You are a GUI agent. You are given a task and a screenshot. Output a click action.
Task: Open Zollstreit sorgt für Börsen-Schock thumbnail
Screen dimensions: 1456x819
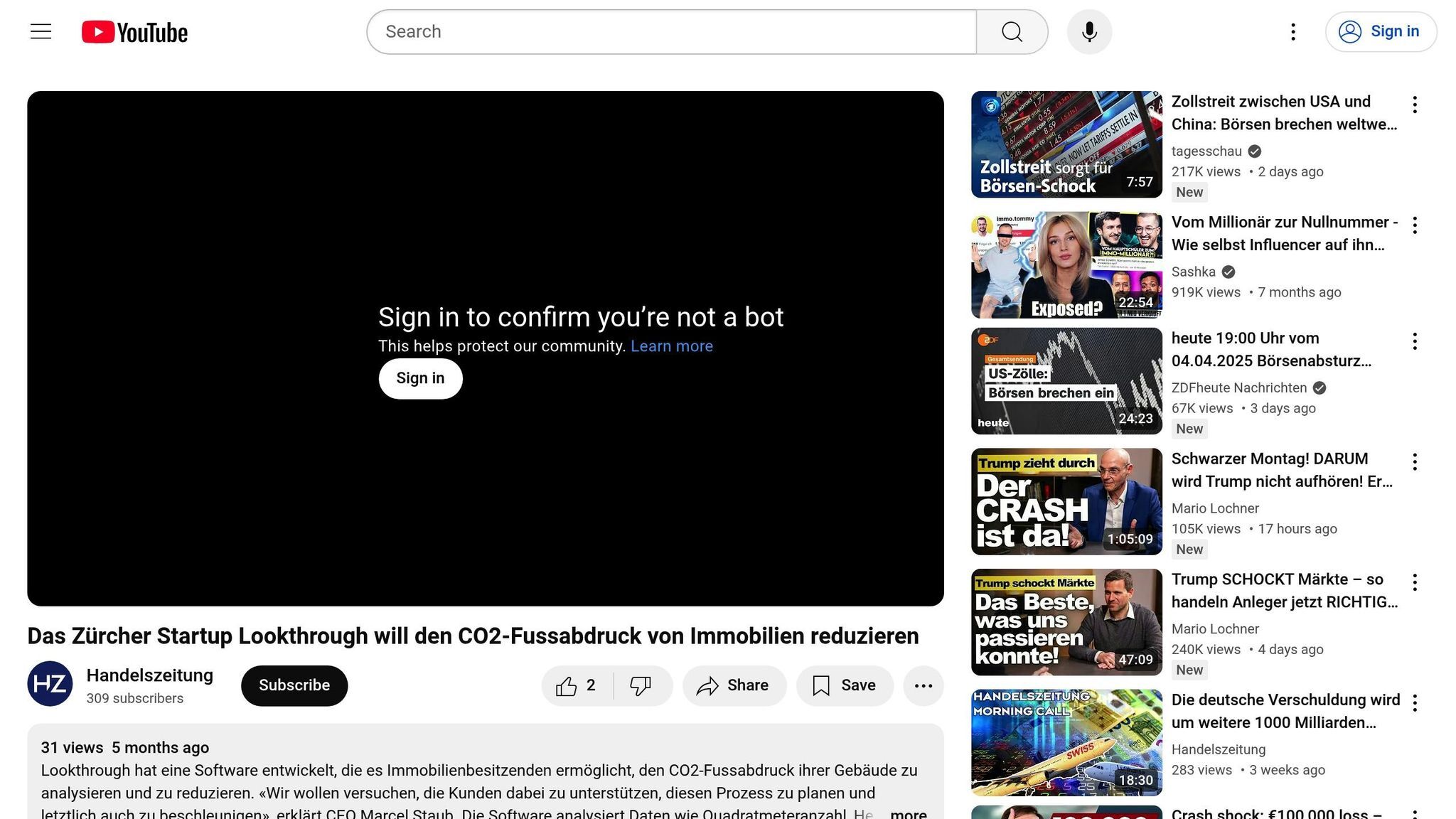(x=1066, y=144)
